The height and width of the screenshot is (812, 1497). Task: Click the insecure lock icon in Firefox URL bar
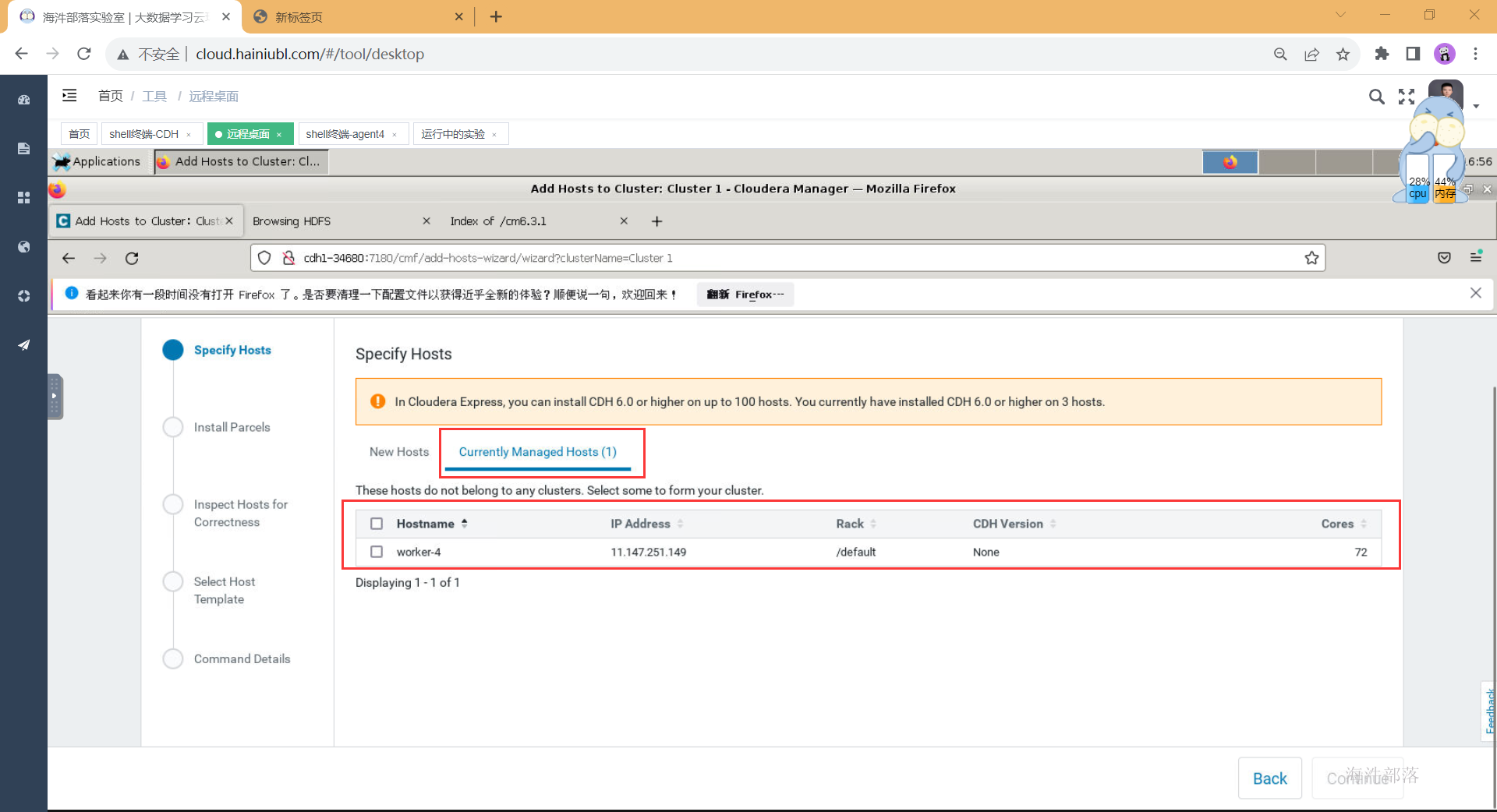(x=288, y=258)
